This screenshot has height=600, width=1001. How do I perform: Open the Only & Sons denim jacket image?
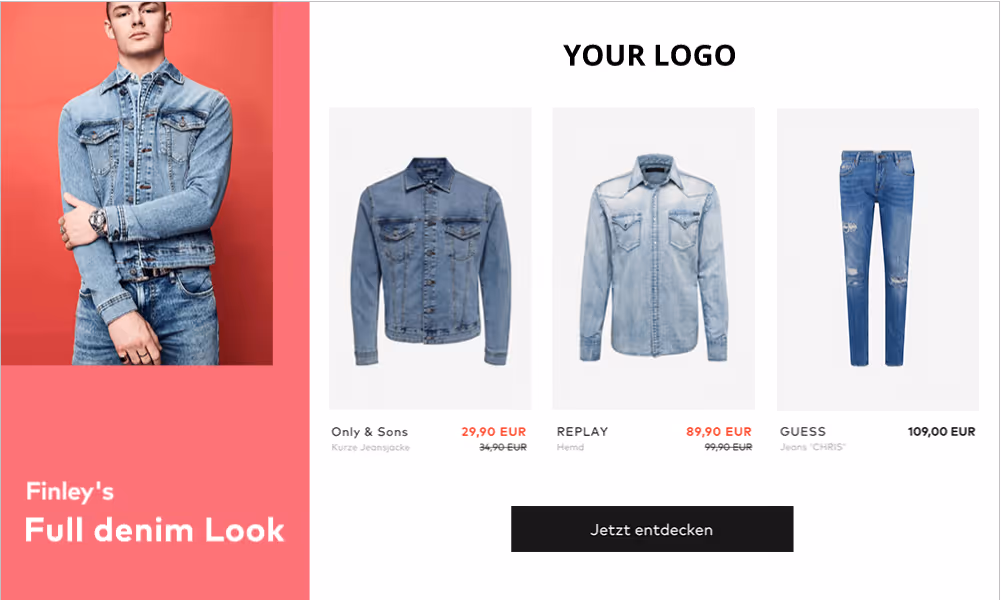coord(430,259)
